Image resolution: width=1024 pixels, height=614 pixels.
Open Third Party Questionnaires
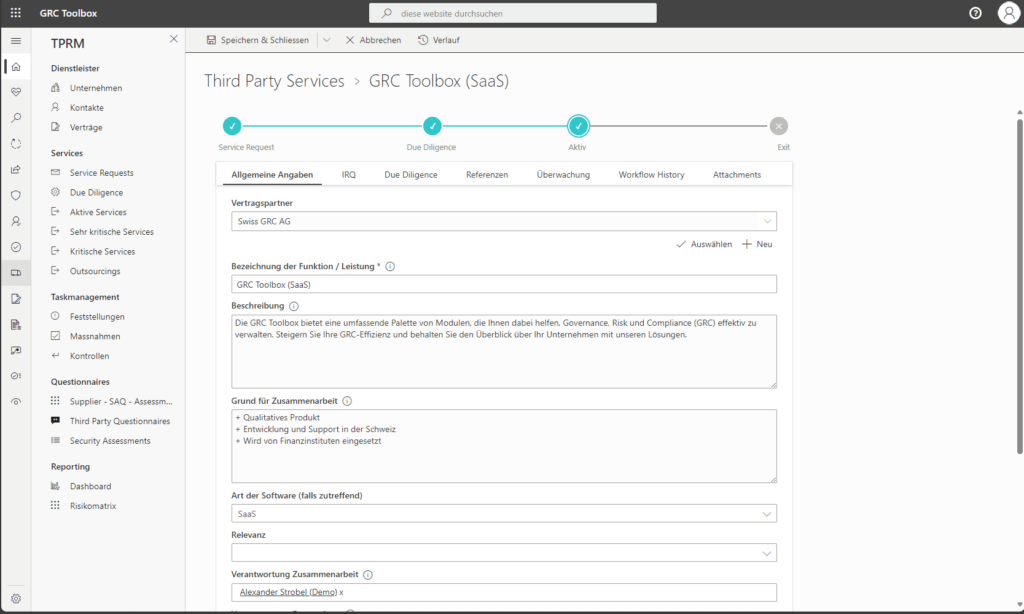[120, 421]
